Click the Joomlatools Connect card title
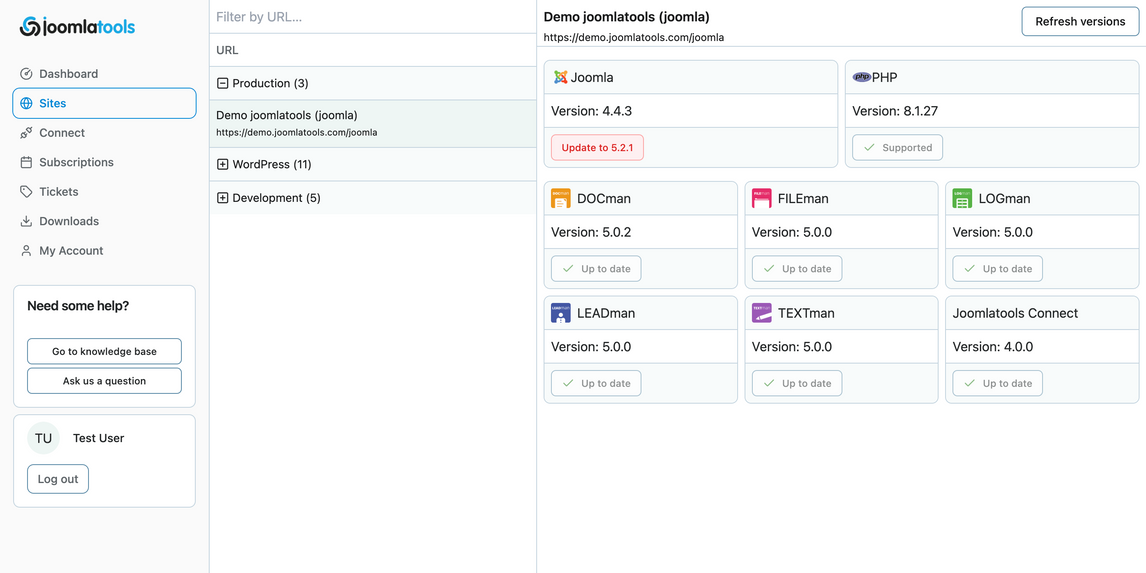 tap(1015, 313)
